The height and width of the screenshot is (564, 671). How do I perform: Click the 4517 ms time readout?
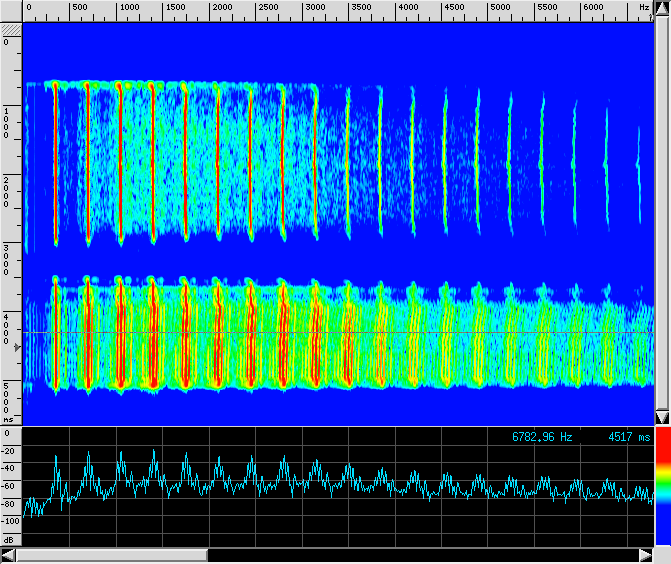click(628, 437)
